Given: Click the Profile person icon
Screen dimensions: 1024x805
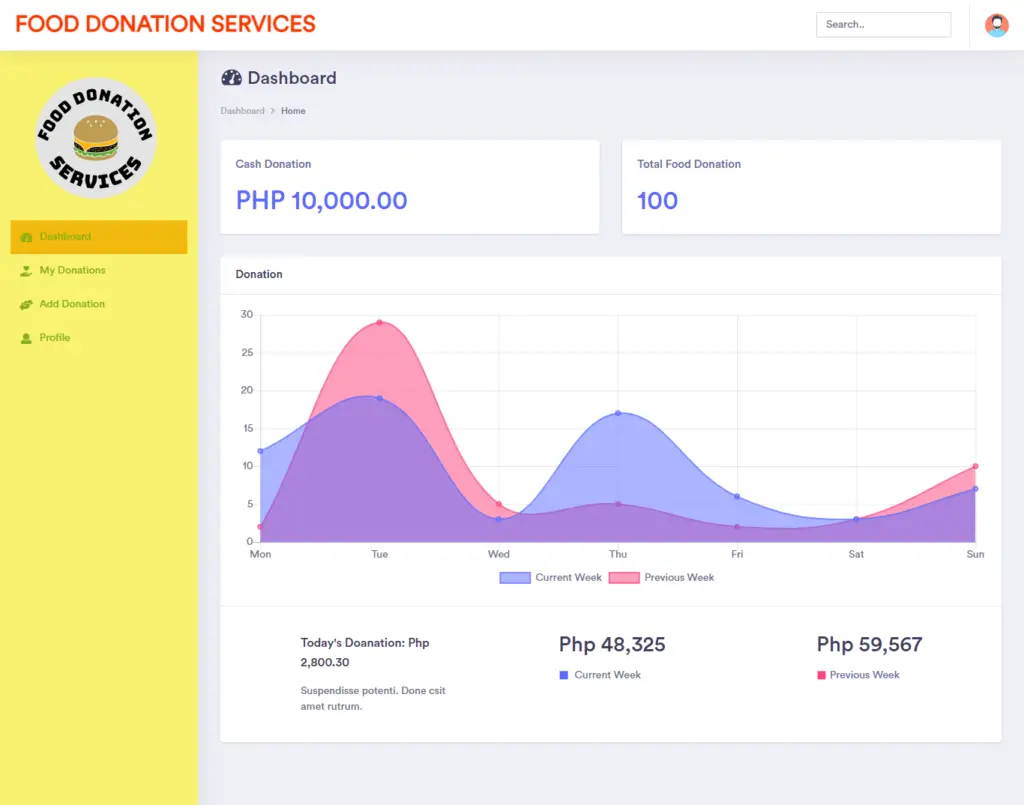Looking at the screenshot, I should 26,338.
